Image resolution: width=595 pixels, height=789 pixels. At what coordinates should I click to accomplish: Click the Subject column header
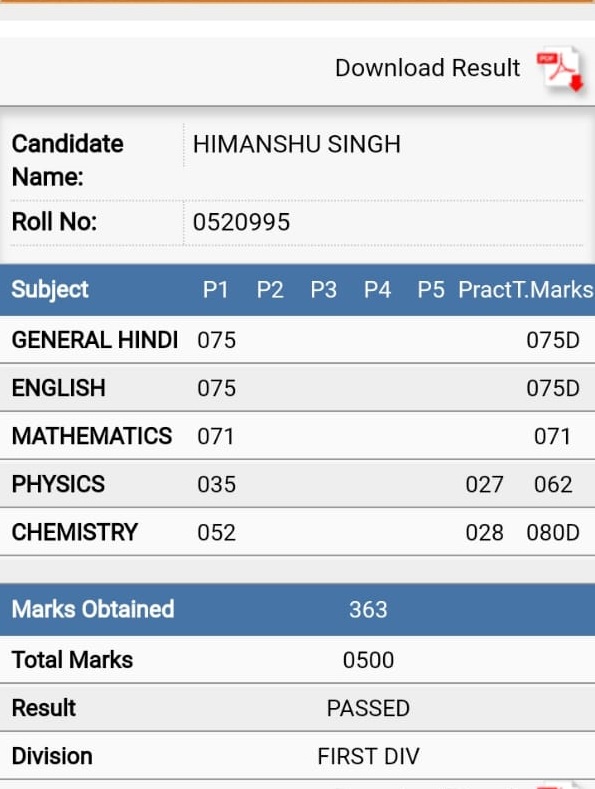tap(50, 289)
